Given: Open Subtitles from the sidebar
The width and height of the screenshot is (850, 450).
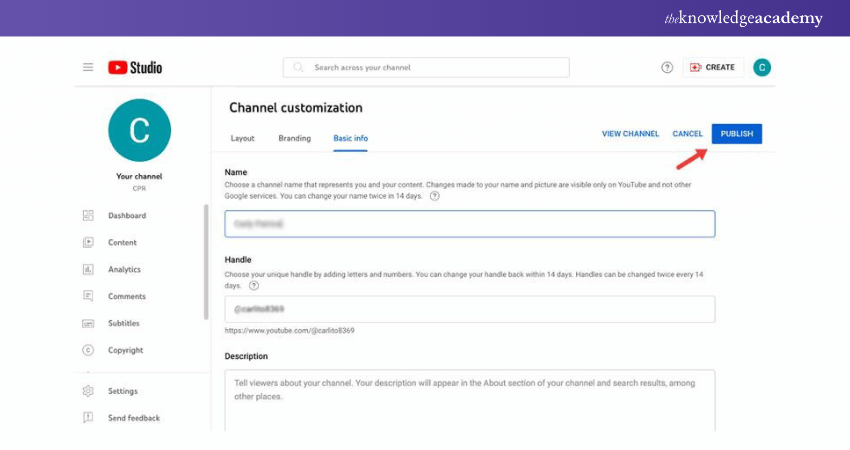Looking at the screenshot, I should pos(124,323).
